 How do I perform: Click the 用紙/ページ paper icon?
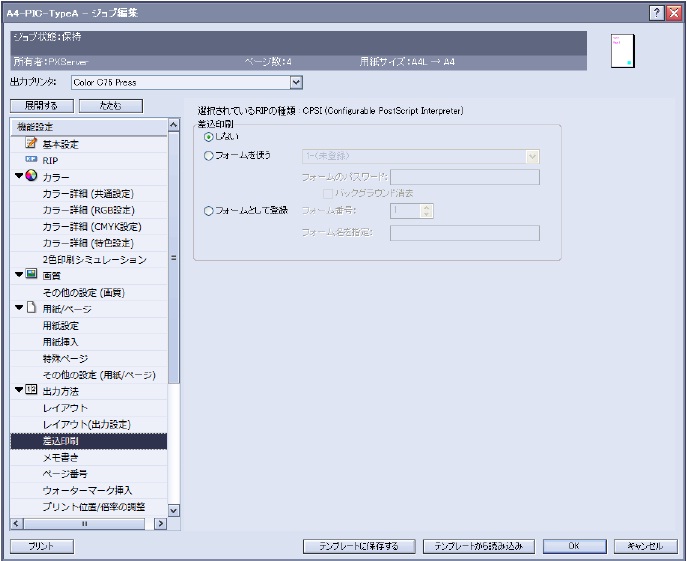tap(31, 308)
